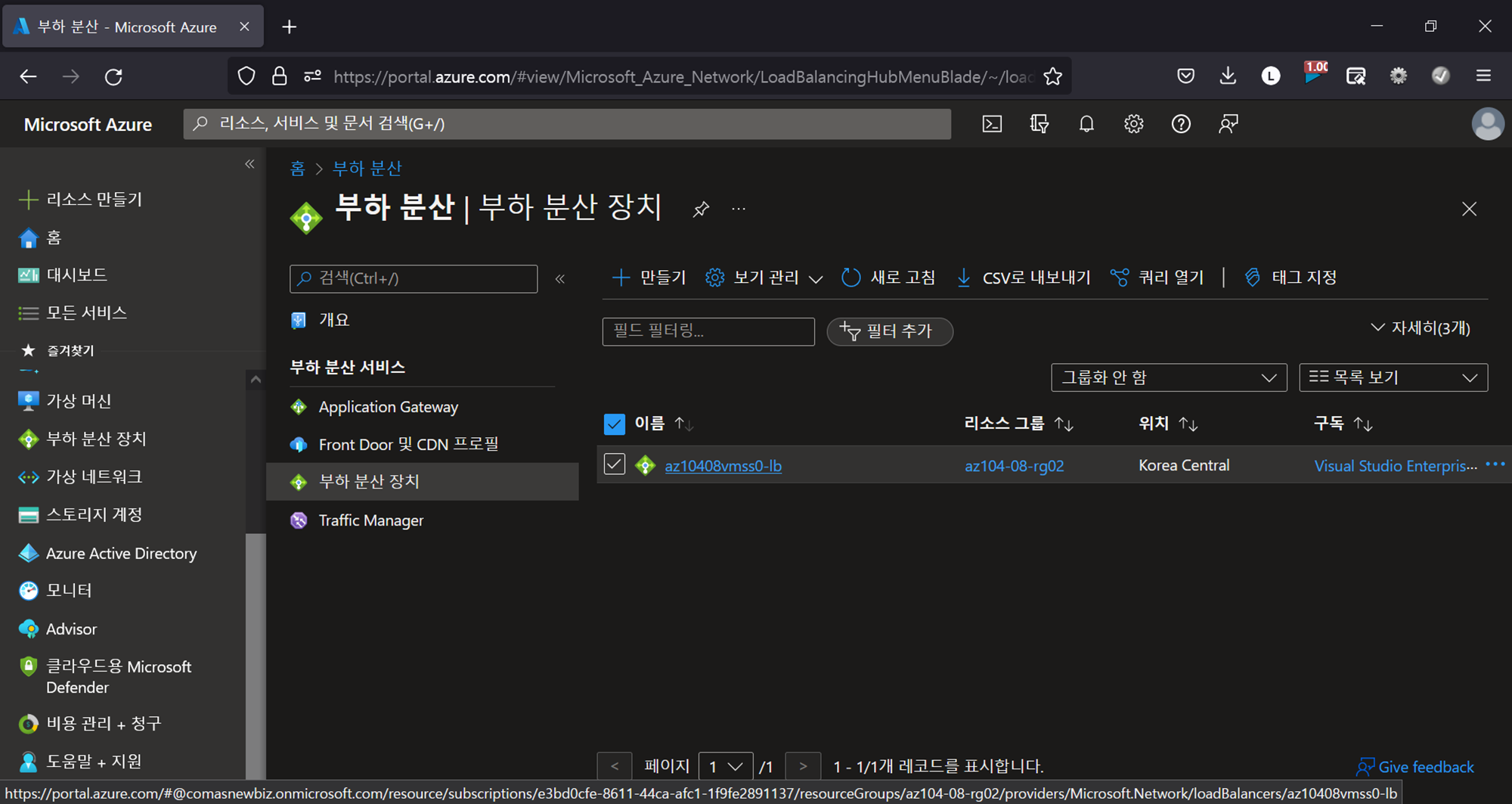1512x804 pixels.
Task: Click the 만들기 create button
Action: [x=648, y=278]
